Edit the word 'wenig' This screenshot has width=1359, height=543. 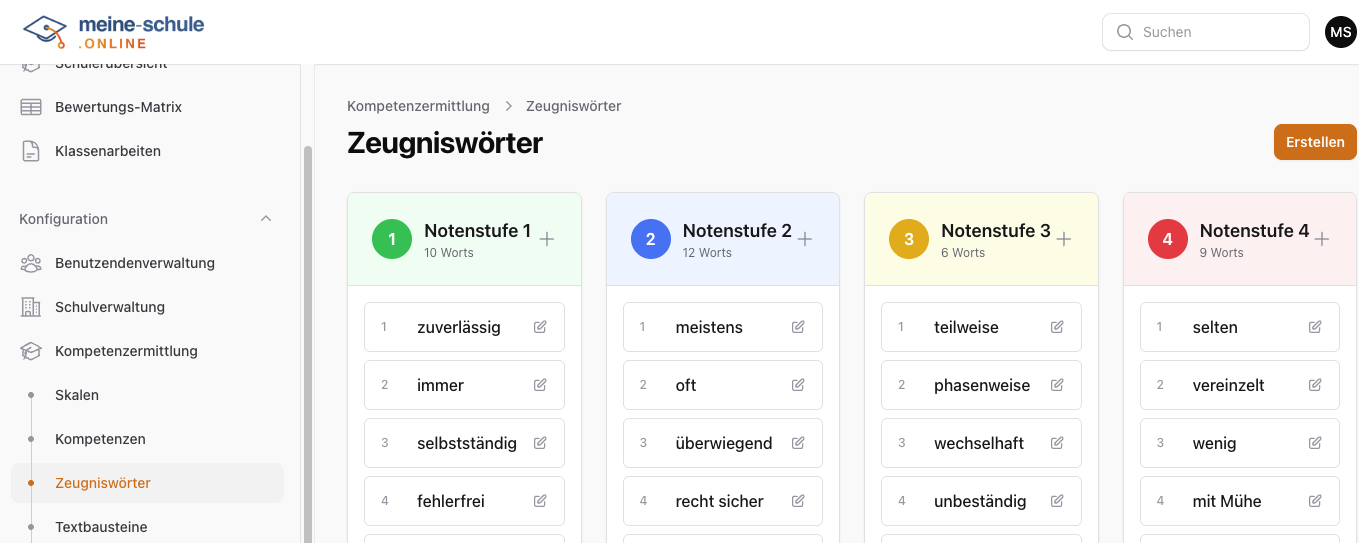point(1315,443)
